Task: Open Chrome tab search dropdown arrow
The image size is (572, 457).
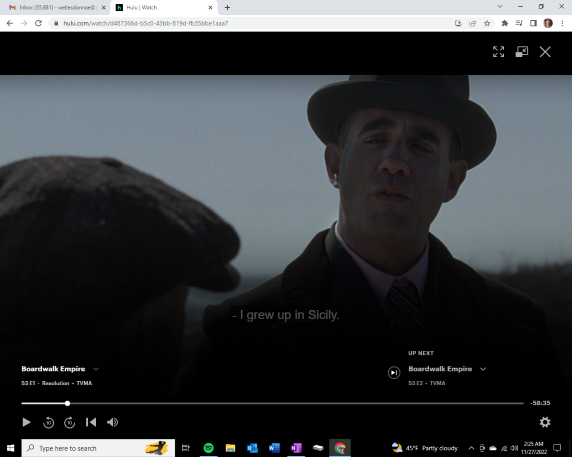Action: point(500,7)
